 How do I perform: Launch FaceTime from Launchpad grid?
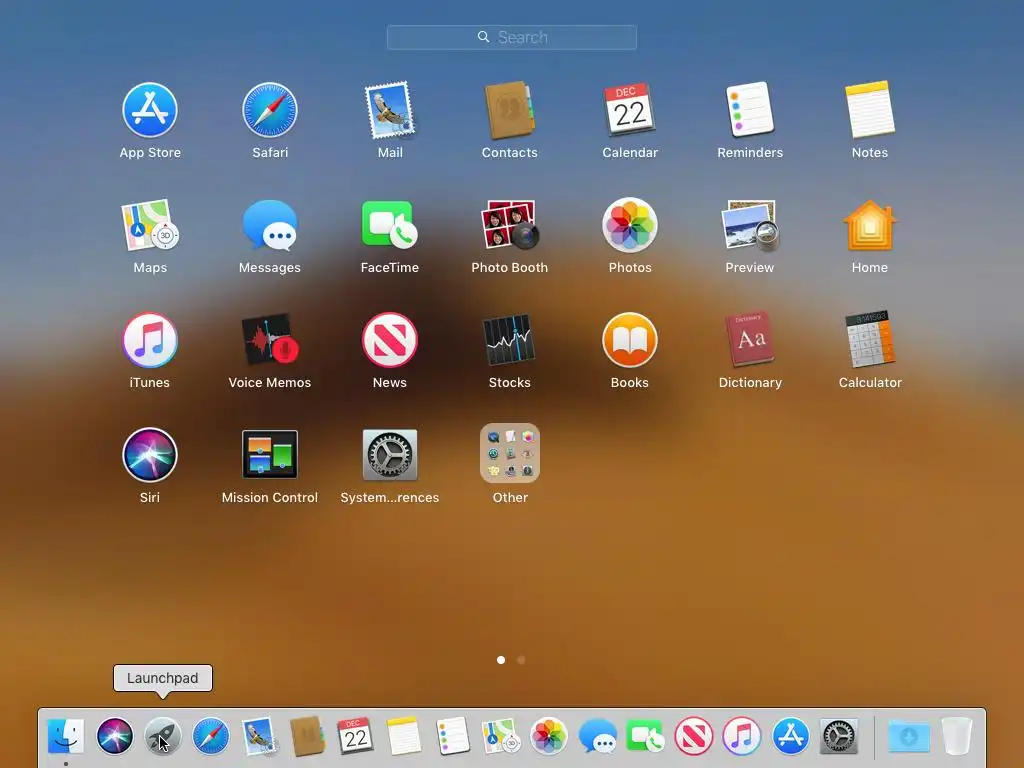tap(390, 225)
